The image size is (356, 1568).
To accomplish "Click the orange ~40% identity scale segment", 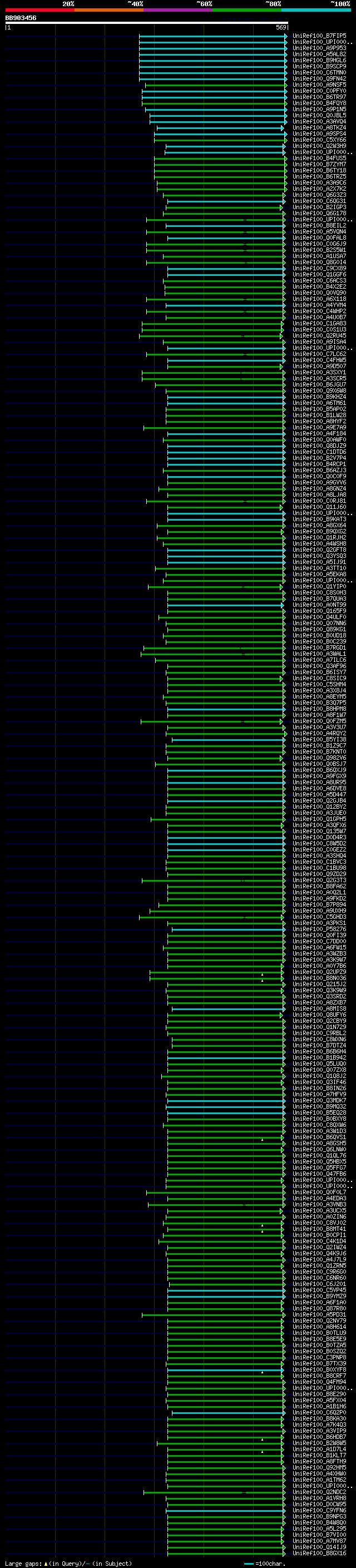I will (109, 10).
